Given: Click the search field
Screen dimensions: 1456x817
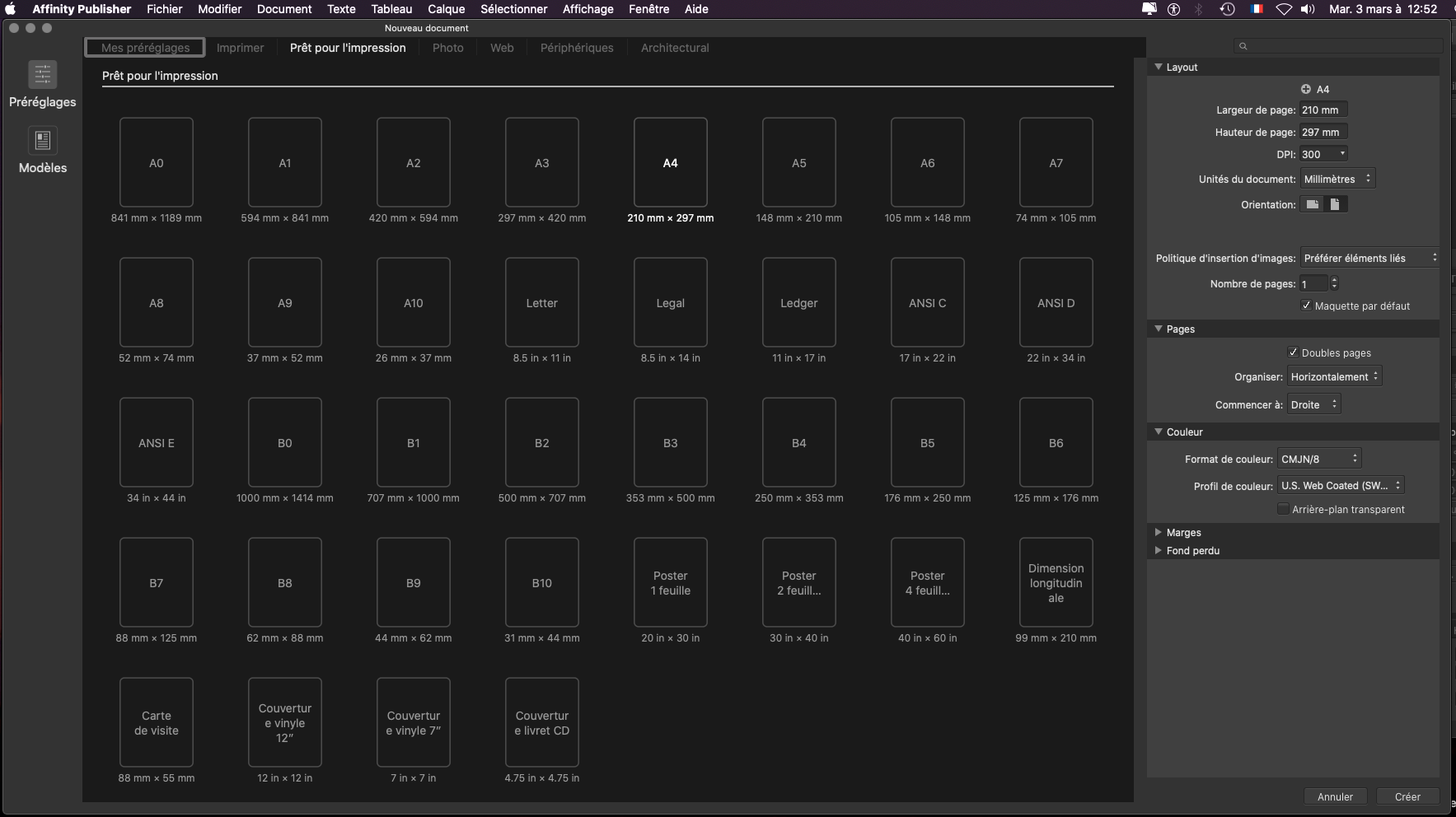Looking at the screenshot, I should tap(1338, 46).
